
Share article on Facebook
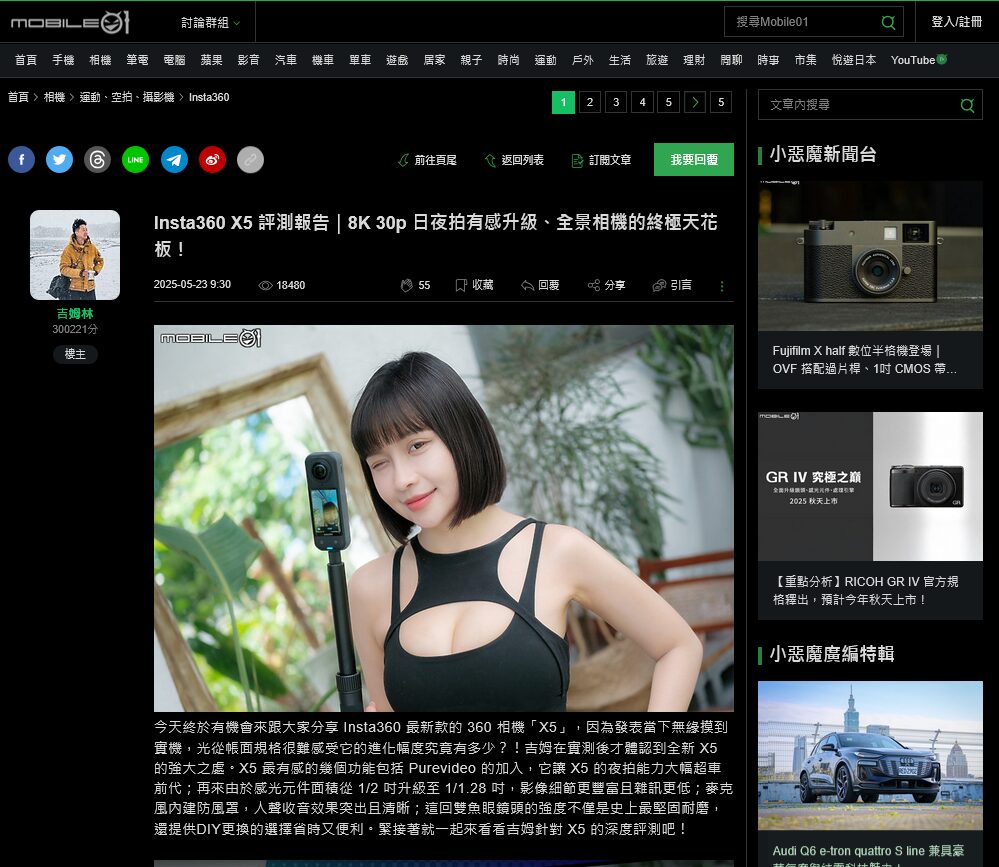(x=22, y=159)
